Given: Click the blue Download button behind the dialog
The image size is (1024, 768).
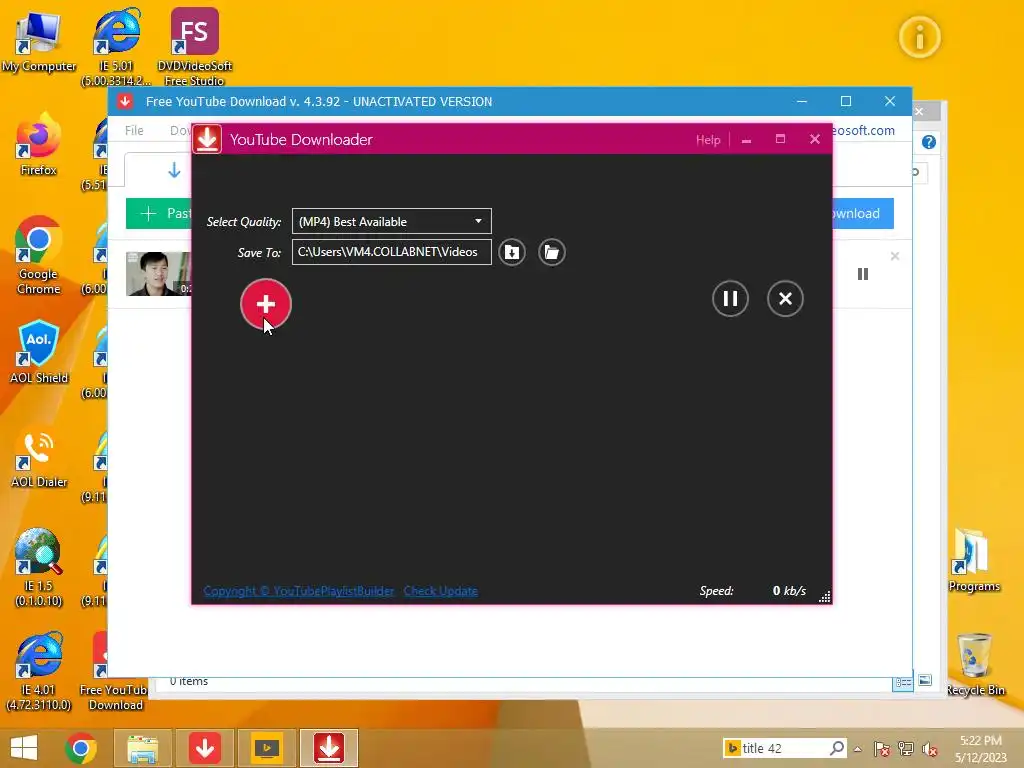Looking at the screenshot, I should coord(863,214).
